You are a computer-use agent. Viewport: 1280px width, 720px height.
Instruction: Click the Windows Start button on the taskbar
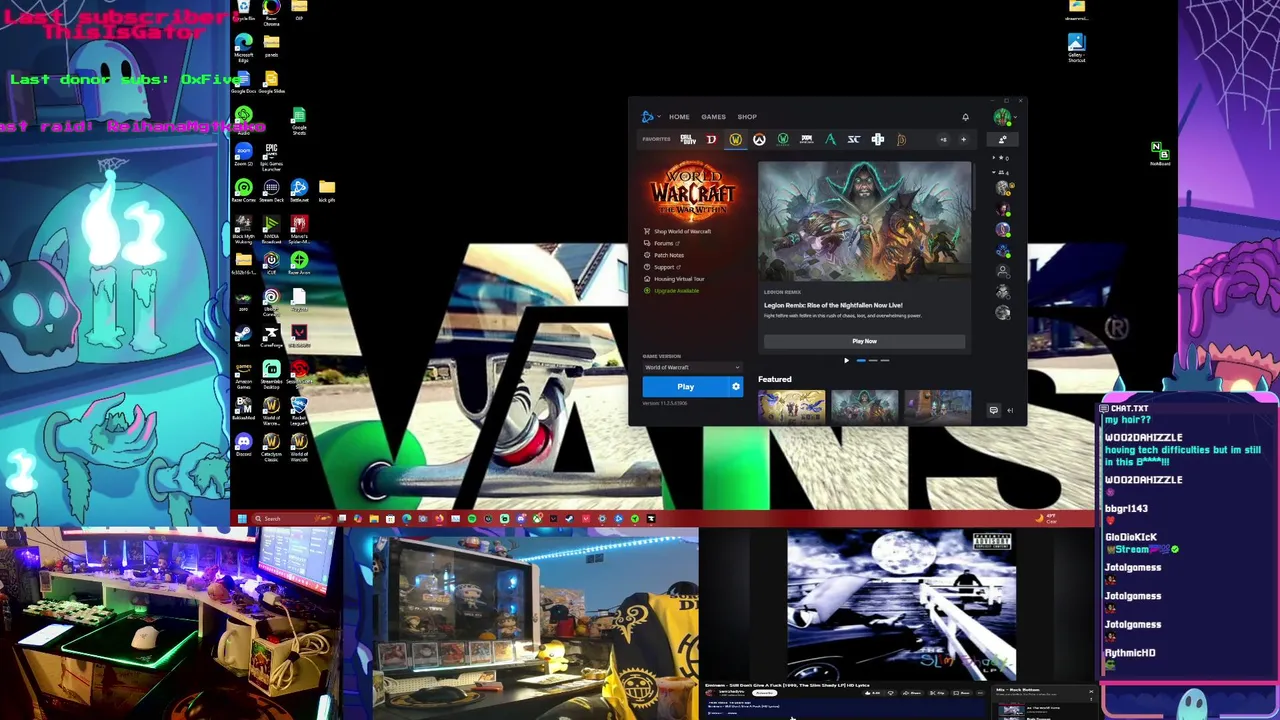[242, 518]
